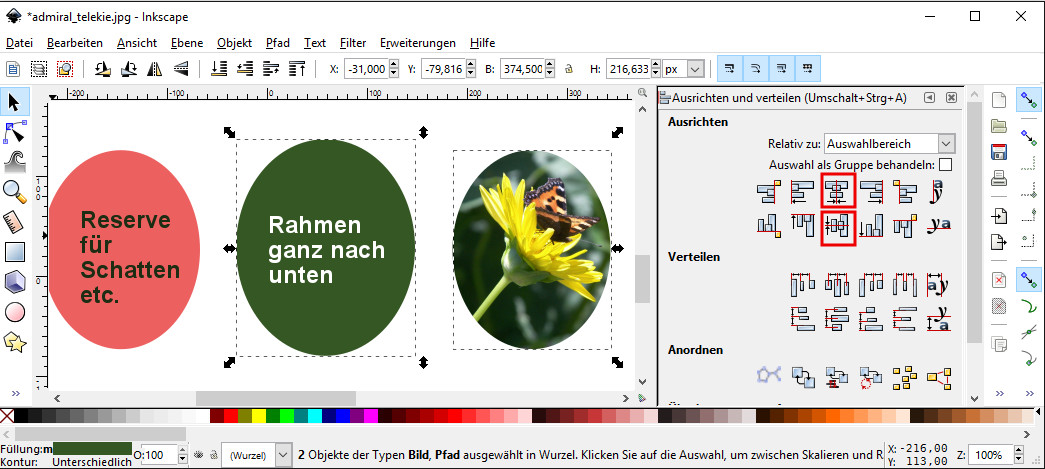Center objects on vertical axis
This screenshot has width=1045, height=469.
click(x=838, y=192)
